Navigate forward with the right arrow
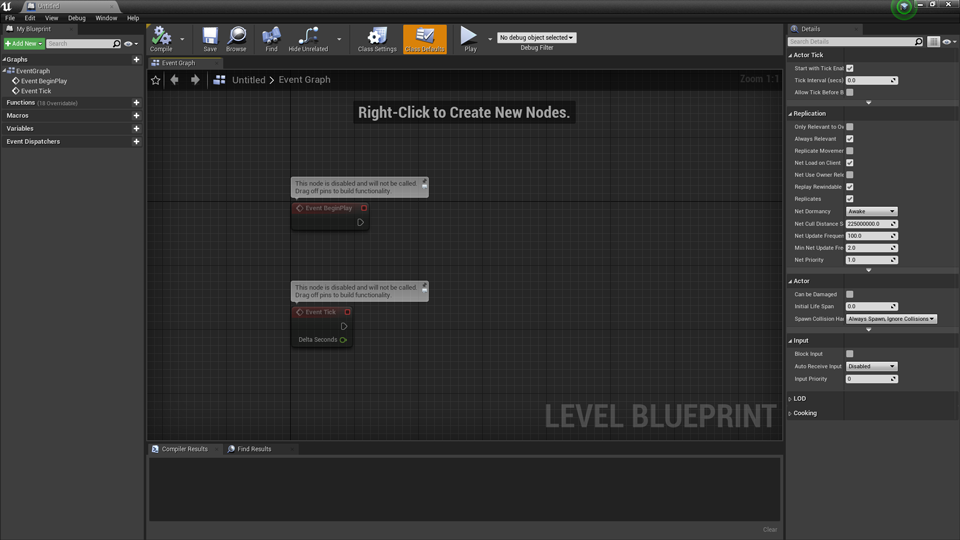The height and width of the screenshot is (540, 960). tap(195, 80)
